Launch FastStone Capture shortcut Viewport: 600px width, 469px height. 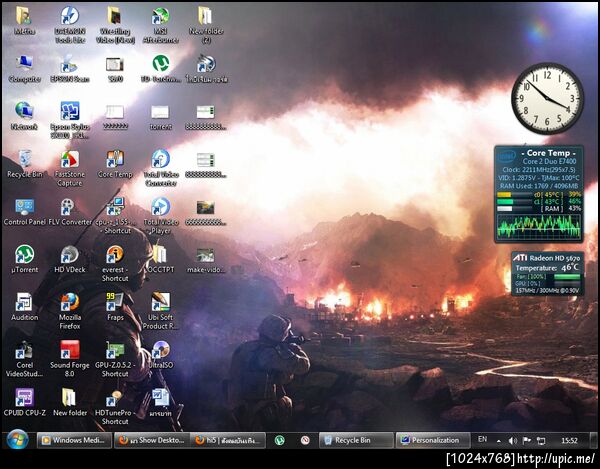tap(70, 168)
